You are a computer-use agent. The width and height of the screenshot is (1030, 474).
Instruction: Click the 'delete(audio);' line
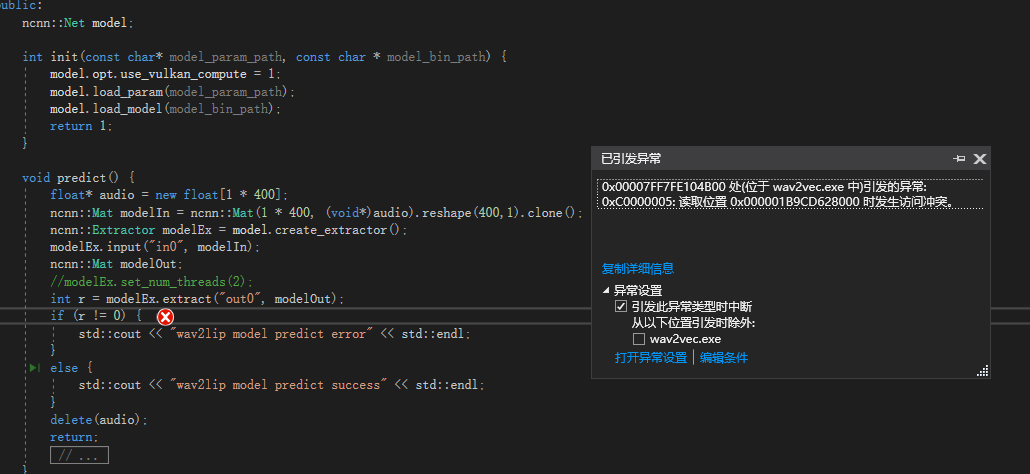point(99,420)
